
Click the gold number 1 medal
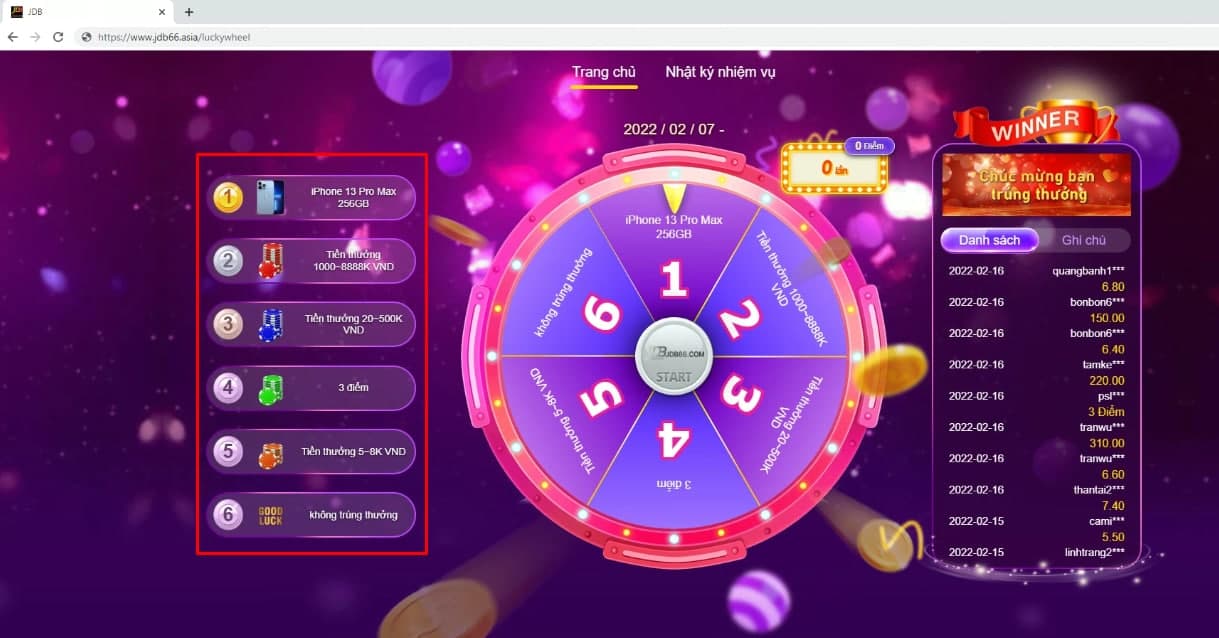pyautogui.click(x=229, y=198)
